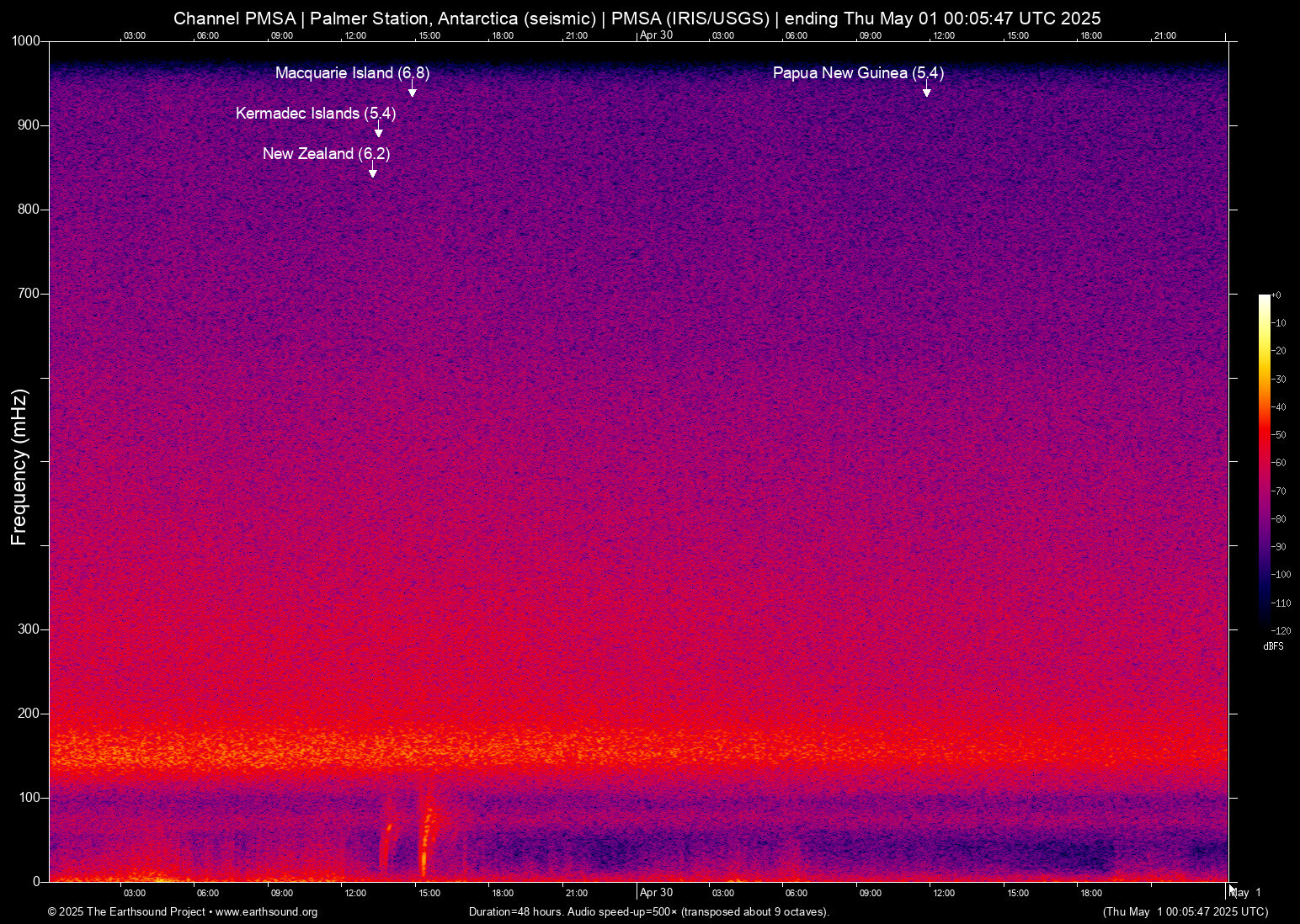The image size is (1300, 924).
Task: Click the "Frequency (mHz)" axis title
Action: (19, 467)
